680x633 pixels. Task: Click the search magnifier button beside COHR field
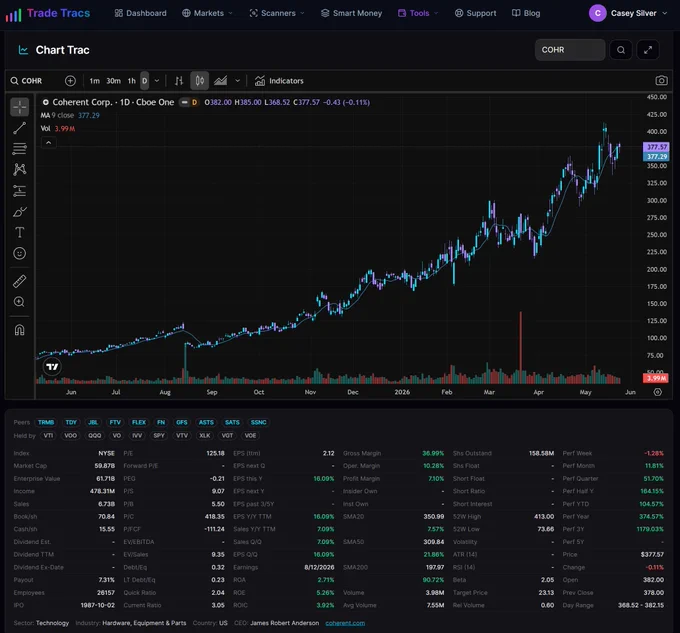621,50
